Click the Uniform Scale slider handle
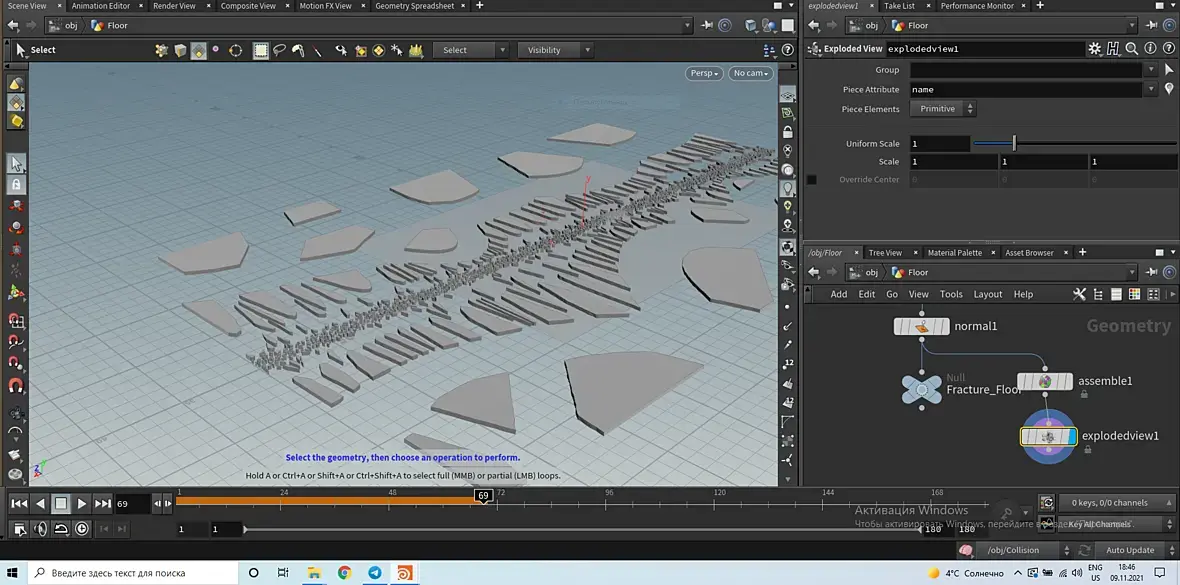The image size is (1180, 585). tap(1014, 143)
